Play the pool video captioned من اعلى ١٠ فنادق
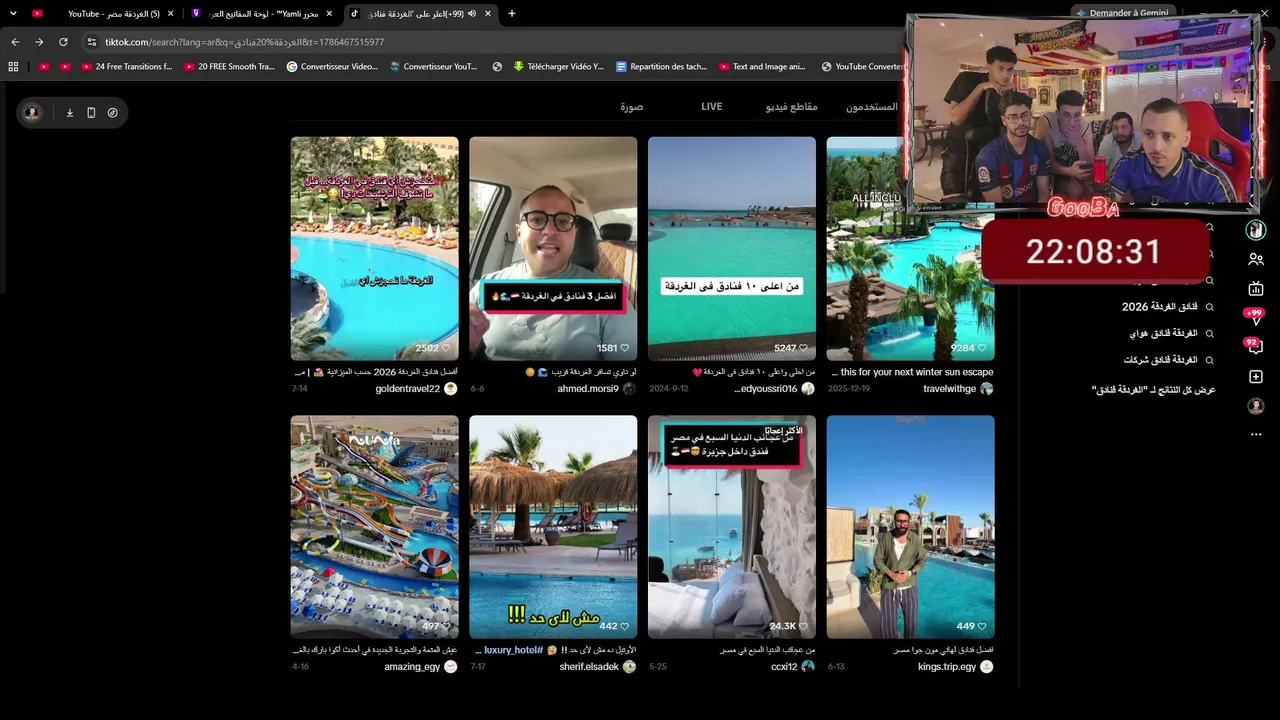Image resolution: width=1280 pixels, height=720 pixels. 732,248
